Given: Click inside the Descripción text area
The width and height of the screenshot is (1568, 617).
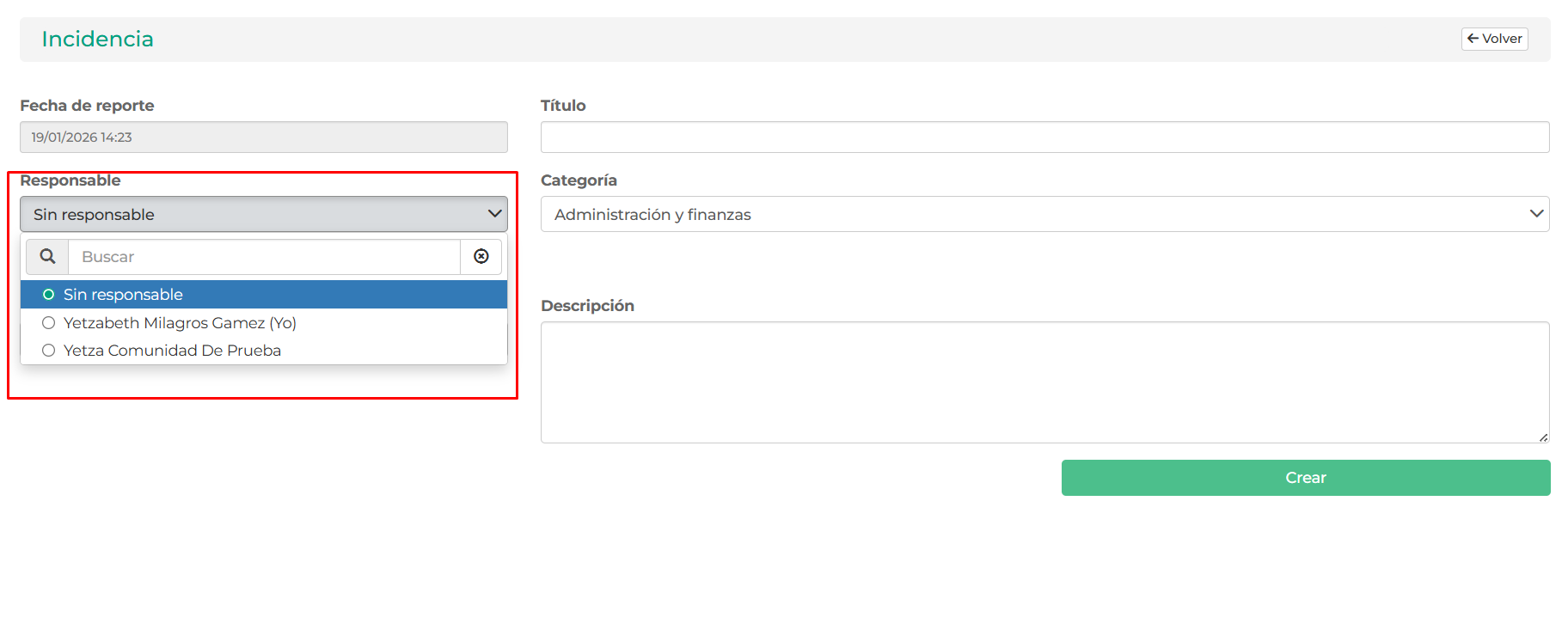Looking at the screenshot, I should tap(1044, 382).
